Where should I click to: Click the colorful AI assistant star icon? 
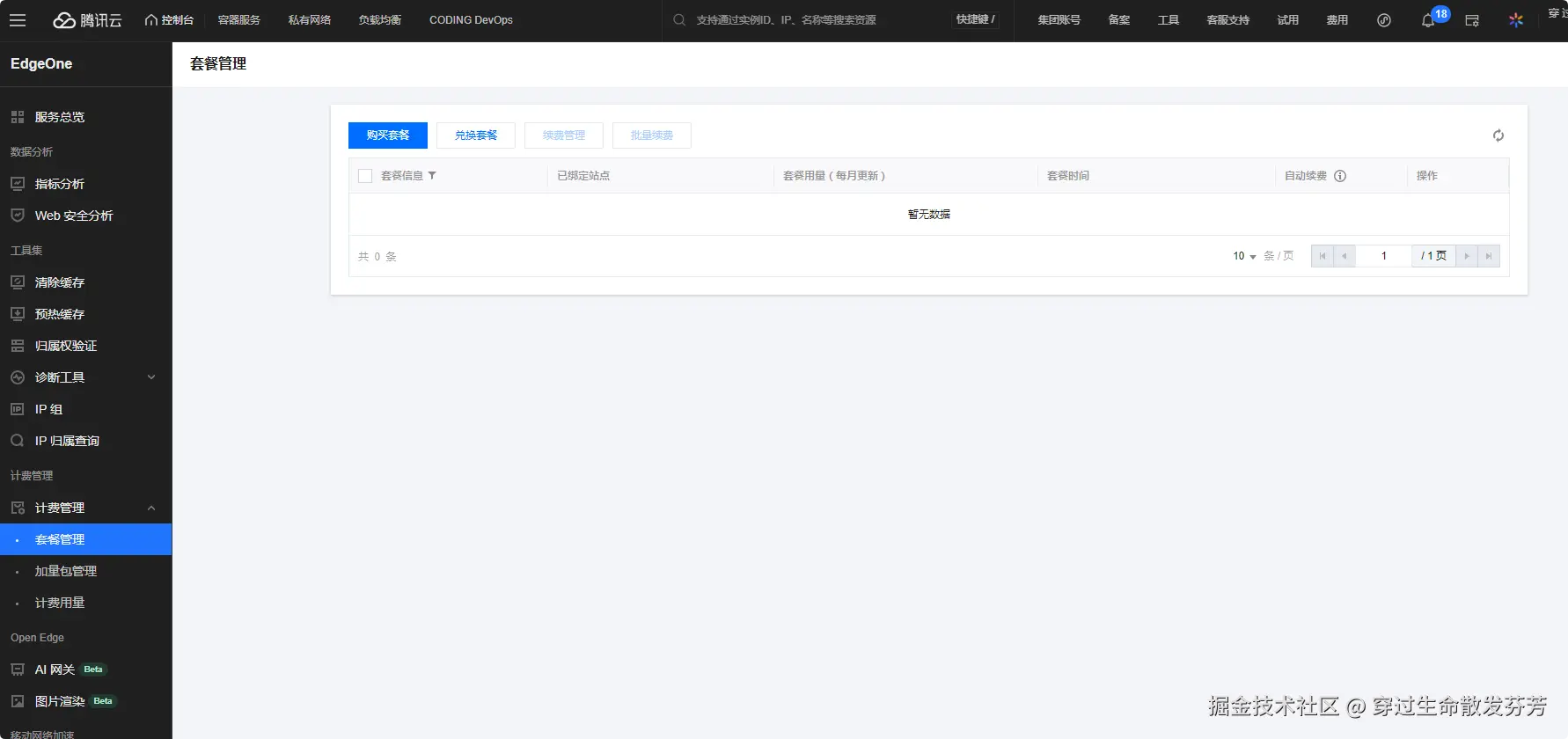click(1516, 19)
